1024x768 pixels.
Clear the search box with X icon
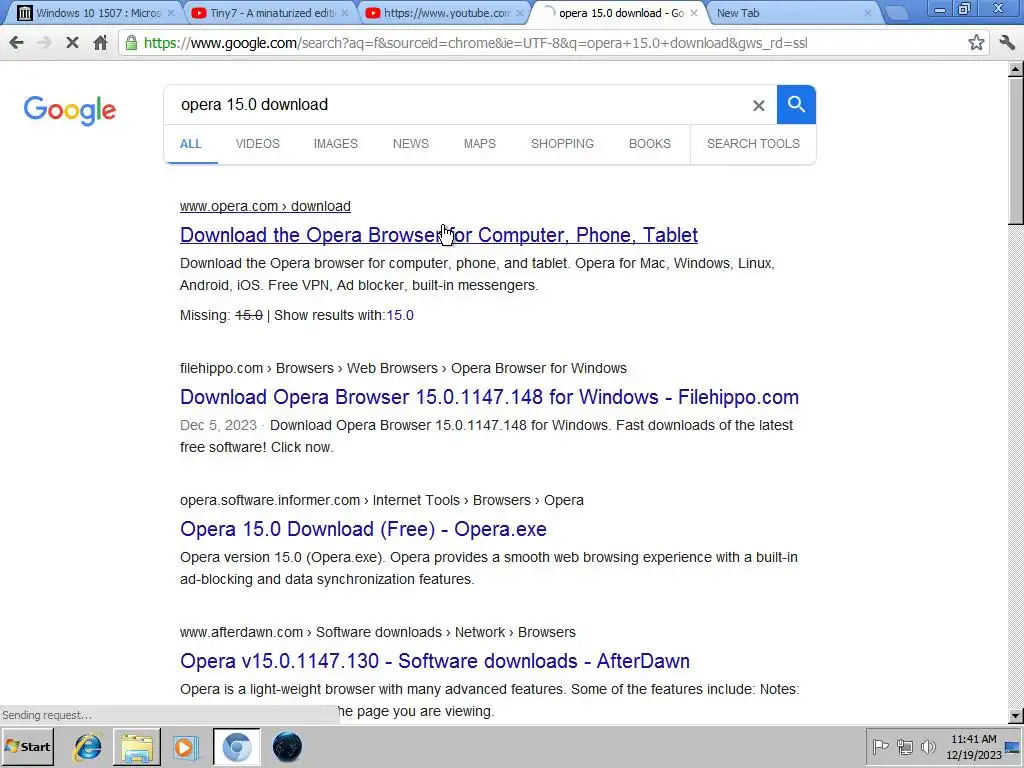(758, 105)
